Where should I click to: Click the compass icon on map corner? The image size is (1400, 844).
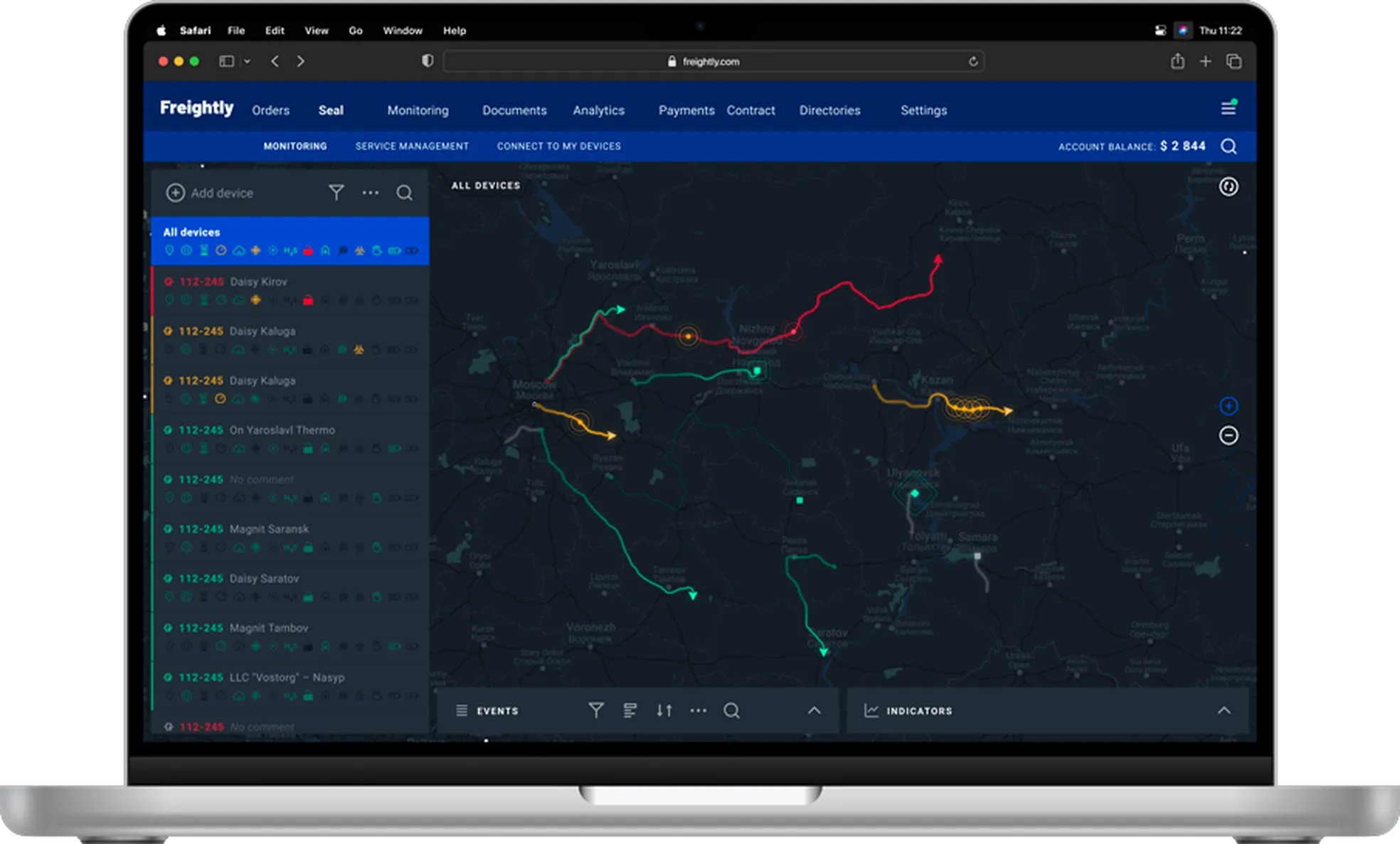tap(1229, 186)
